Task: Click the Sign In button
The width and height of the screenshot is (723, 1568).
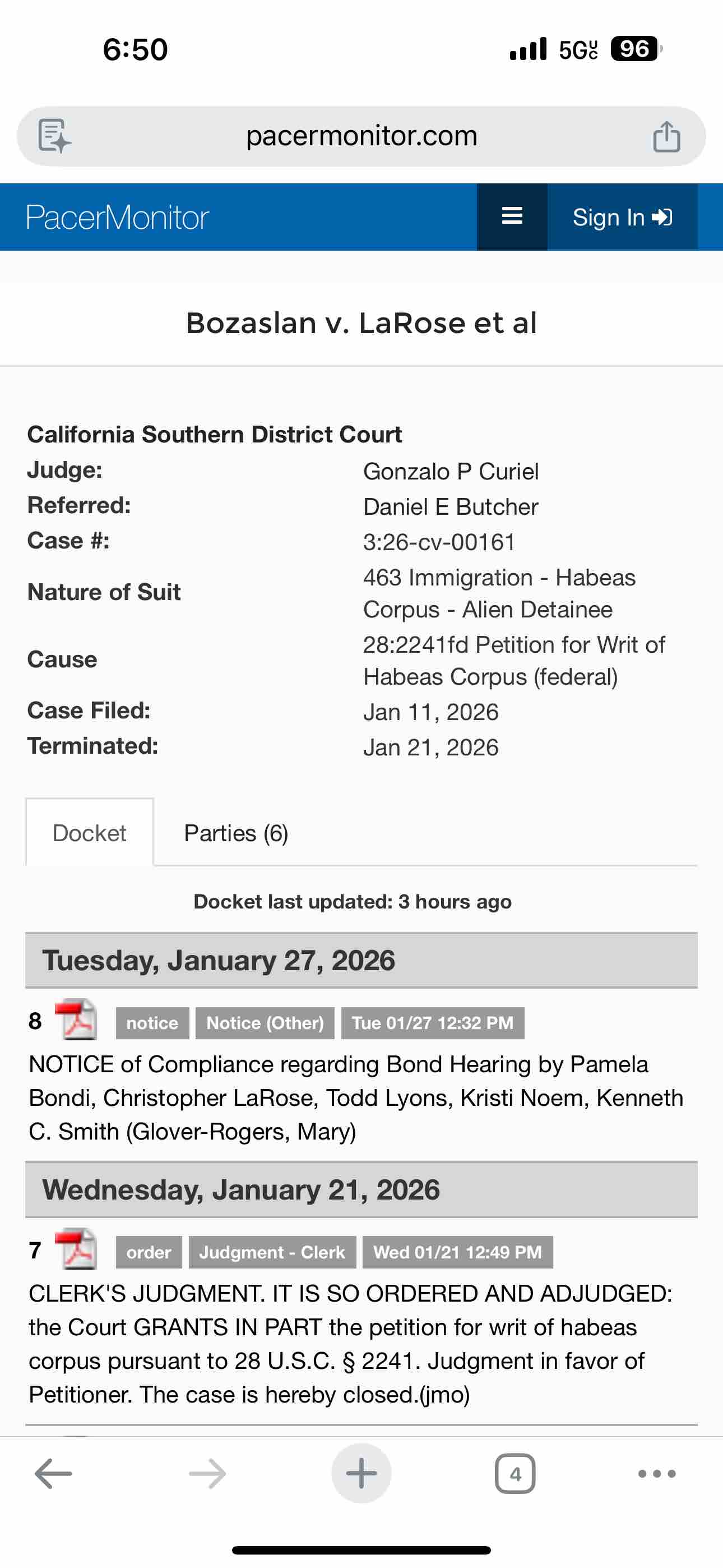Action: coord(622,217)
